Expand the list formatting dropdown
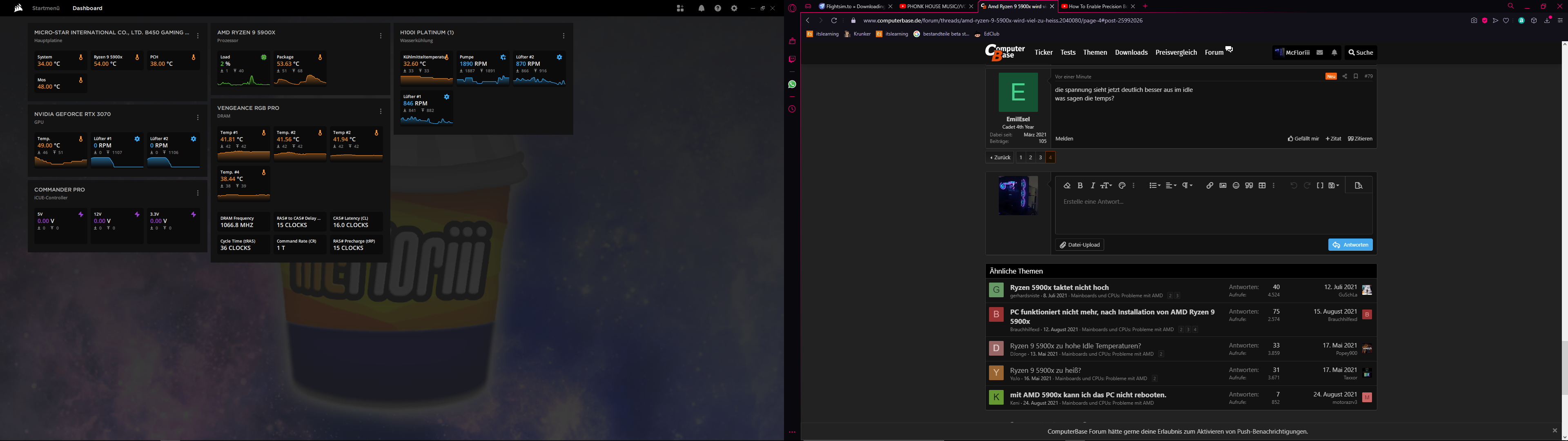Viewport: 1568px width, 441px height. coord(1154,186)
